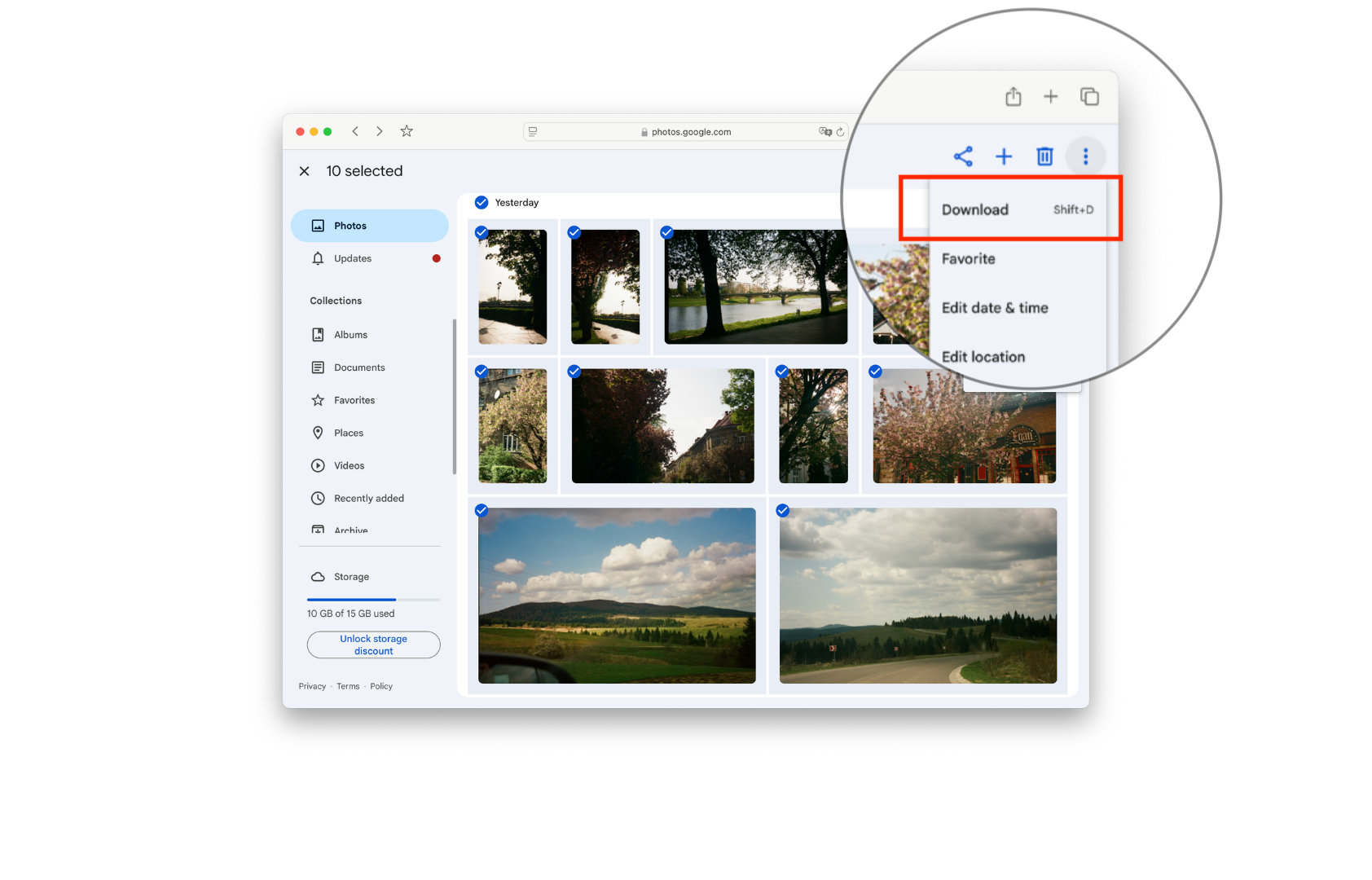Click the share icon in selection toolbar
Viewport: 1372px width, 880px height.
(963, 156)
